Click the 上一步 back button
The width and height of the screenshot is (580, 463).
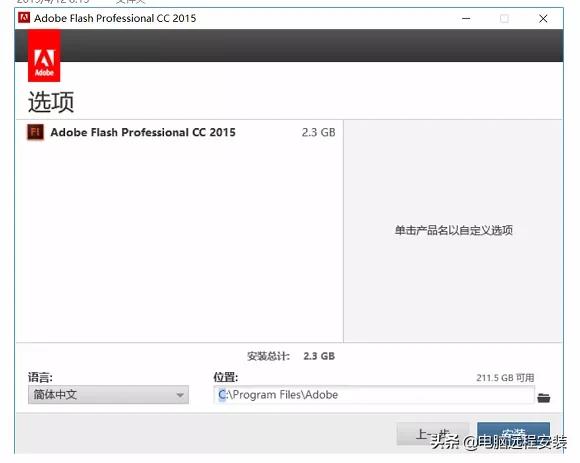click(433, 435)
